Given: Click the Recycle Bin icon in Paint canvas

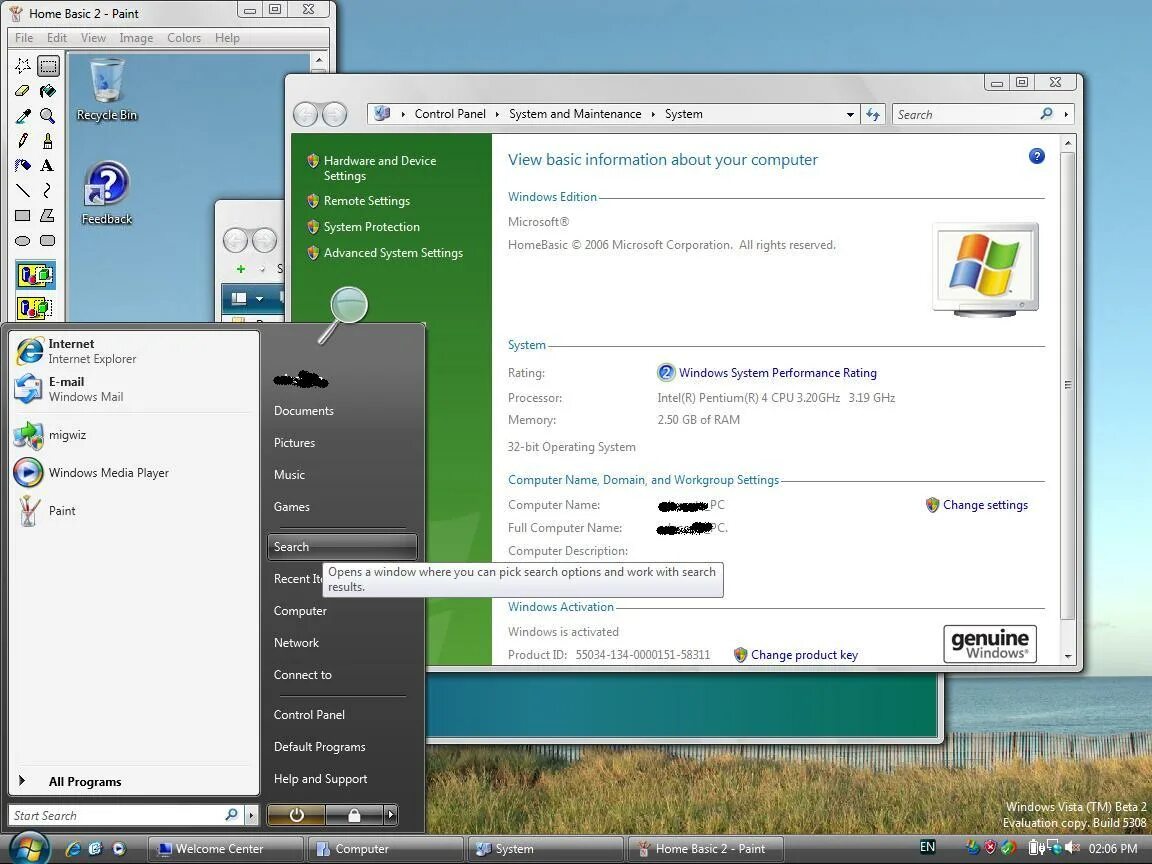Looking at the screenshot, I should coord(107,90).
